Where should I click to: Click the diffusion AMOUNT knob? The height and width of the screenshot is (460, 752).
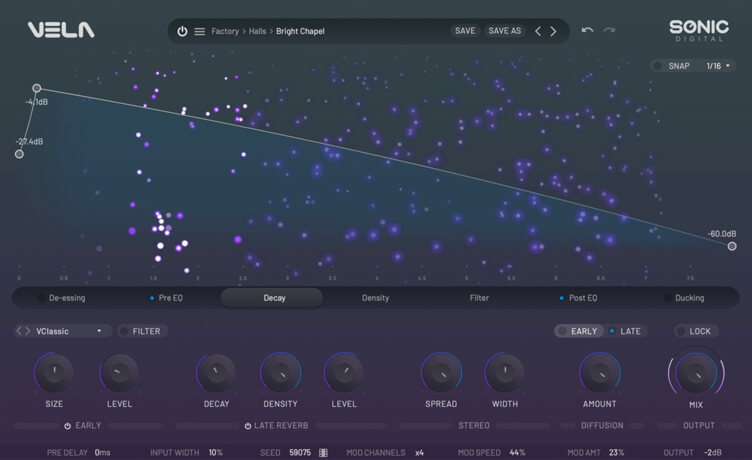(599, 372)
